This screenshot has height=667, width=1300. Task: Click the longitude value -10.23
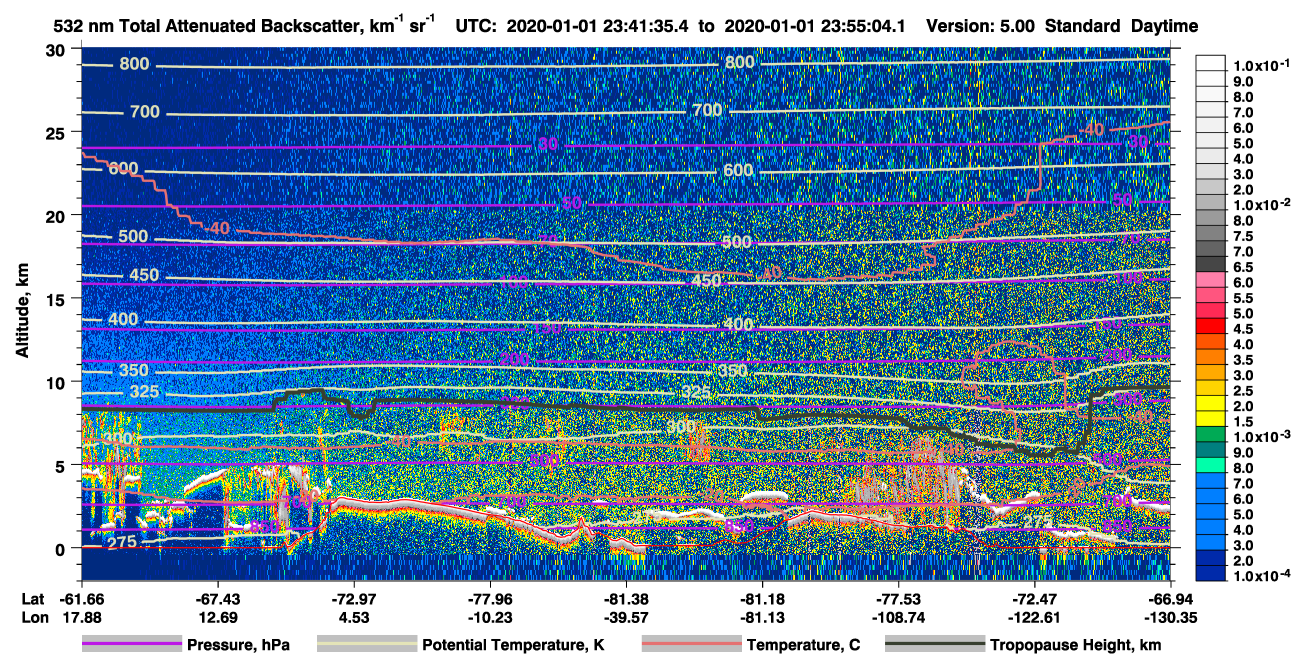point(489,618)
